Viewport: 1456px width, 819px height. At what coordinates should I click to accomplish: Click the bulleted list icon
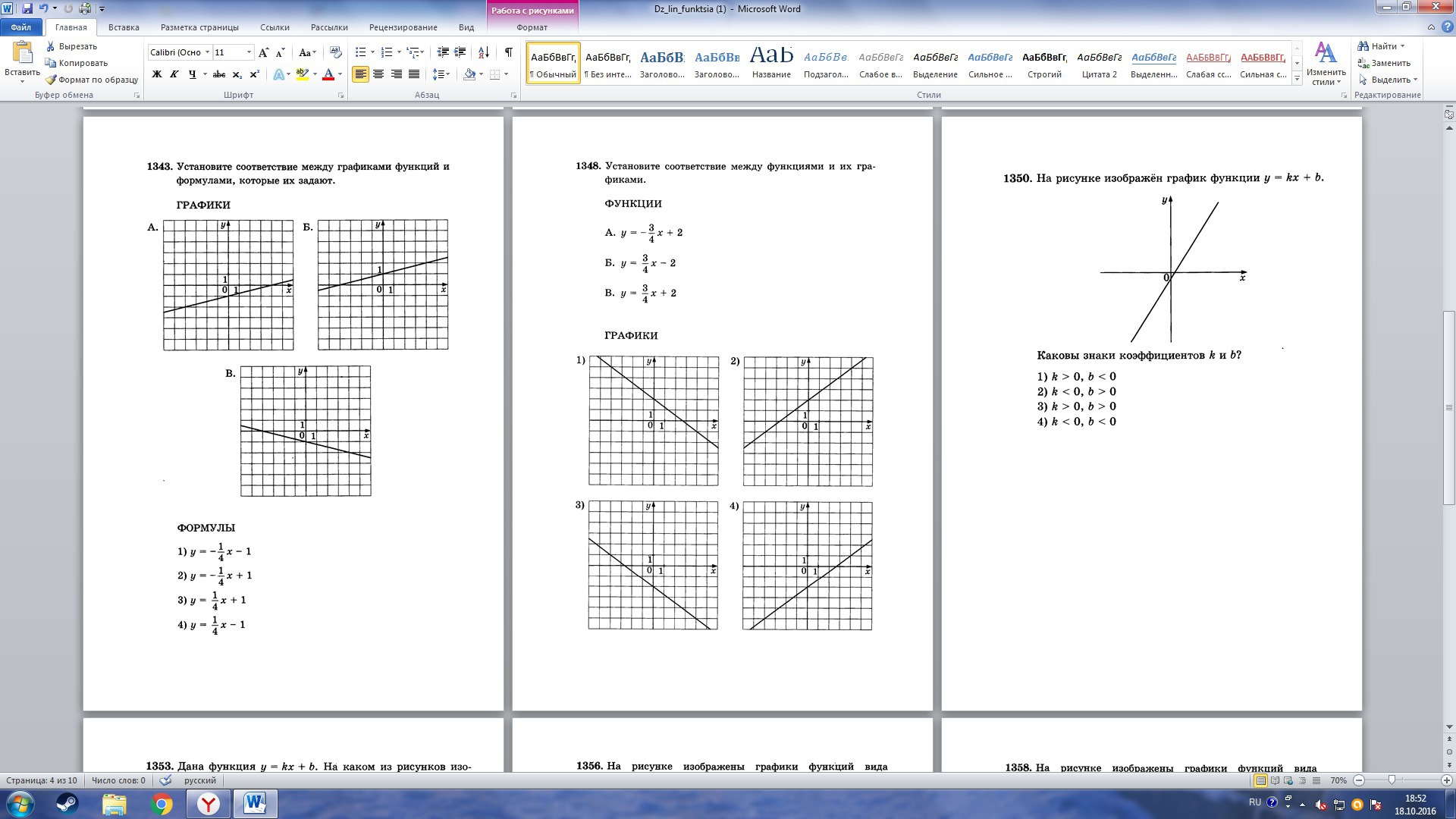click(361, 52)
